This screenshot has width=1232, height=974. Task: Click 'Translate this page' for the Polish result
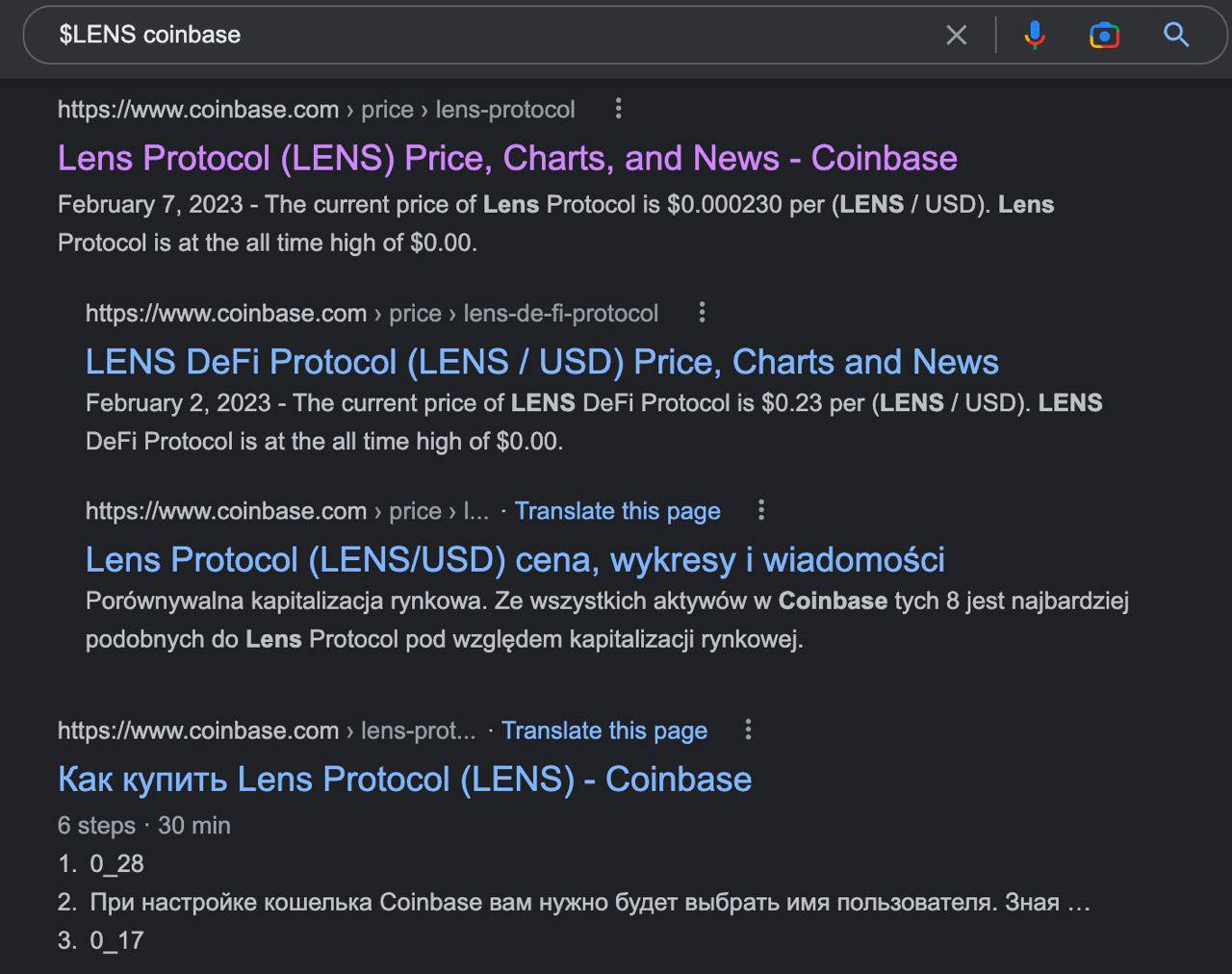pyautogui.click(x=617, y=511)
